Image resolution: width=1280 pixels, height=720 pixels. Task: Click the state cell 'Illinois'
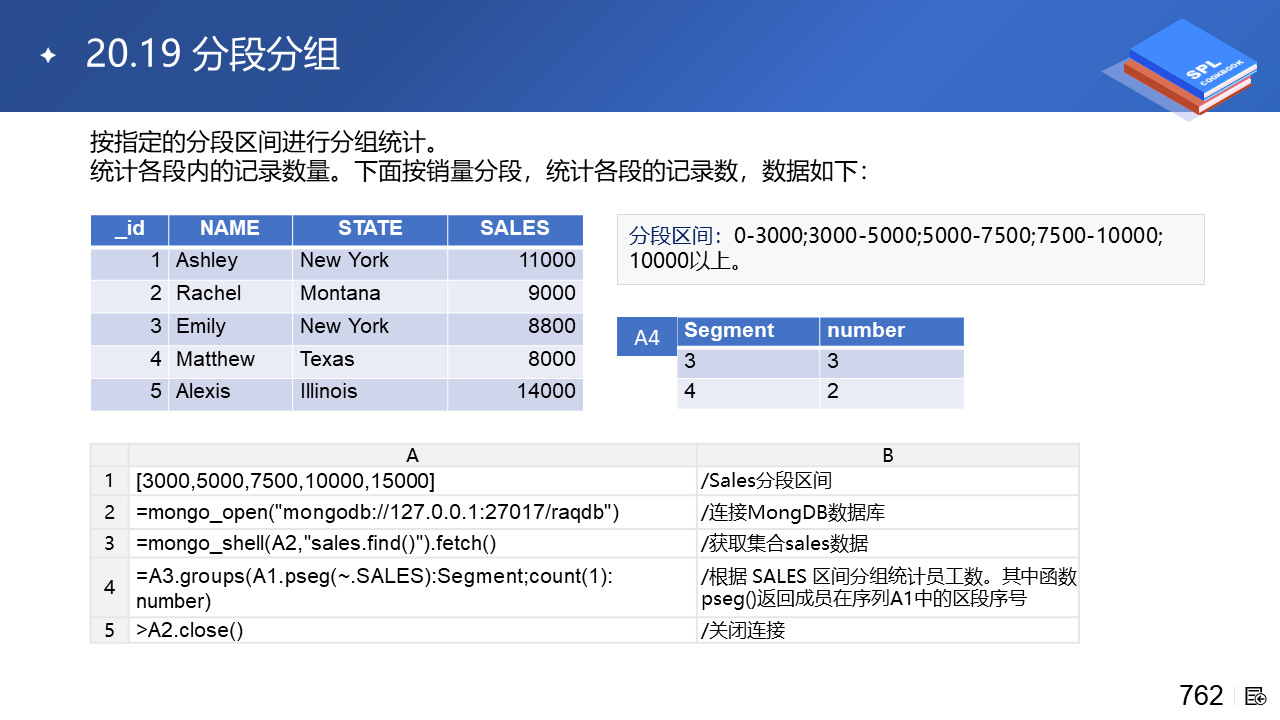point(370,393)
